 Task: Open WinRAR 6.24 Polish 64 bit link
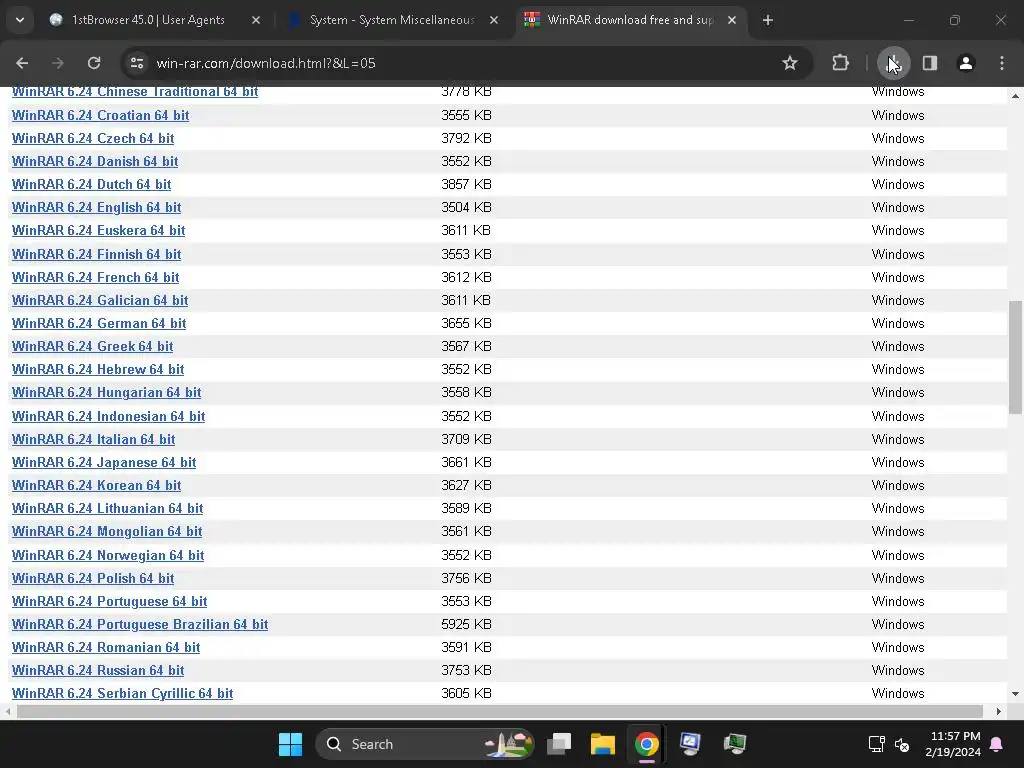(93, 579)
